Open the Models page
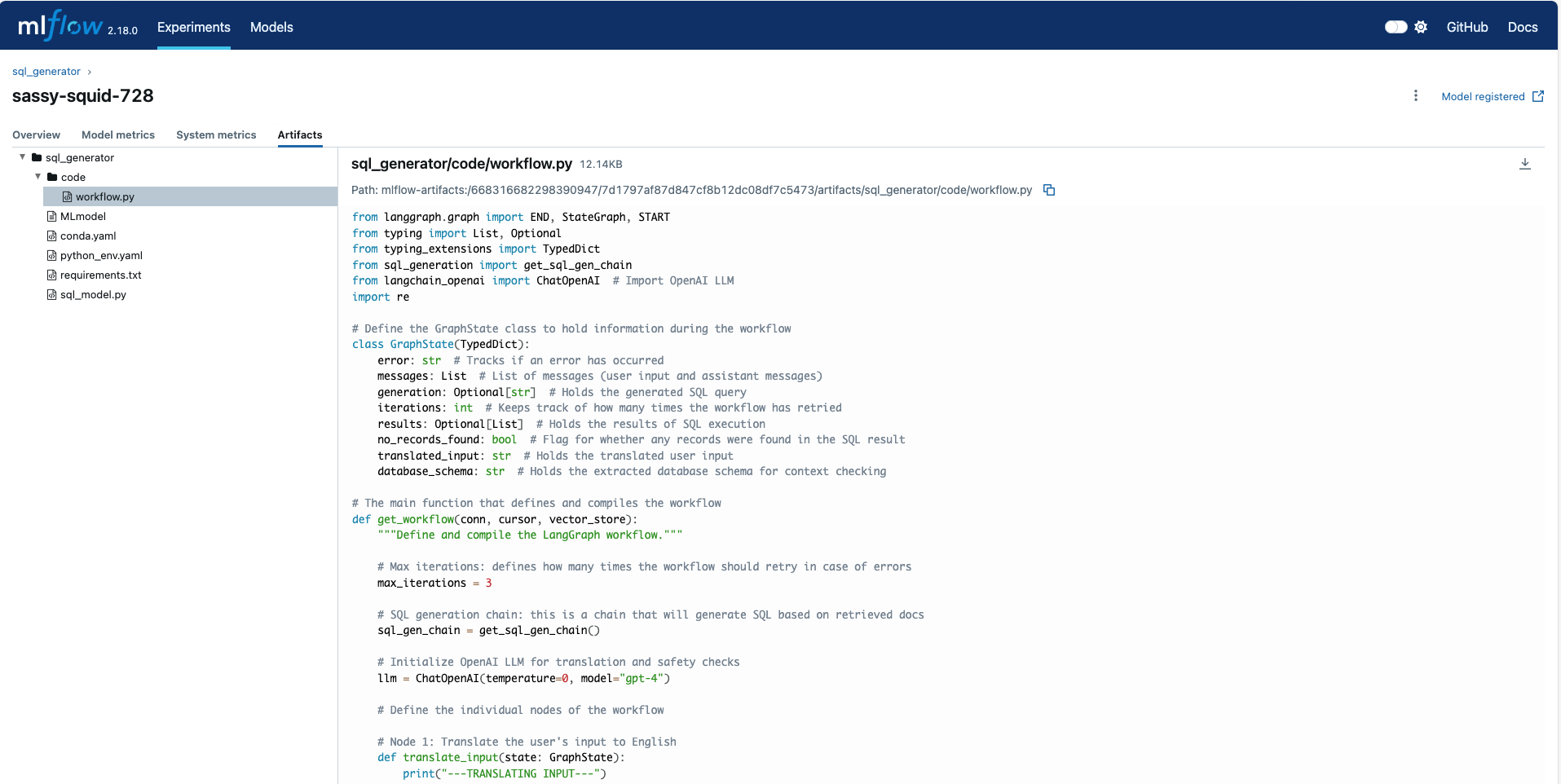The image size is (1561, 784). (x=271, y=27)
